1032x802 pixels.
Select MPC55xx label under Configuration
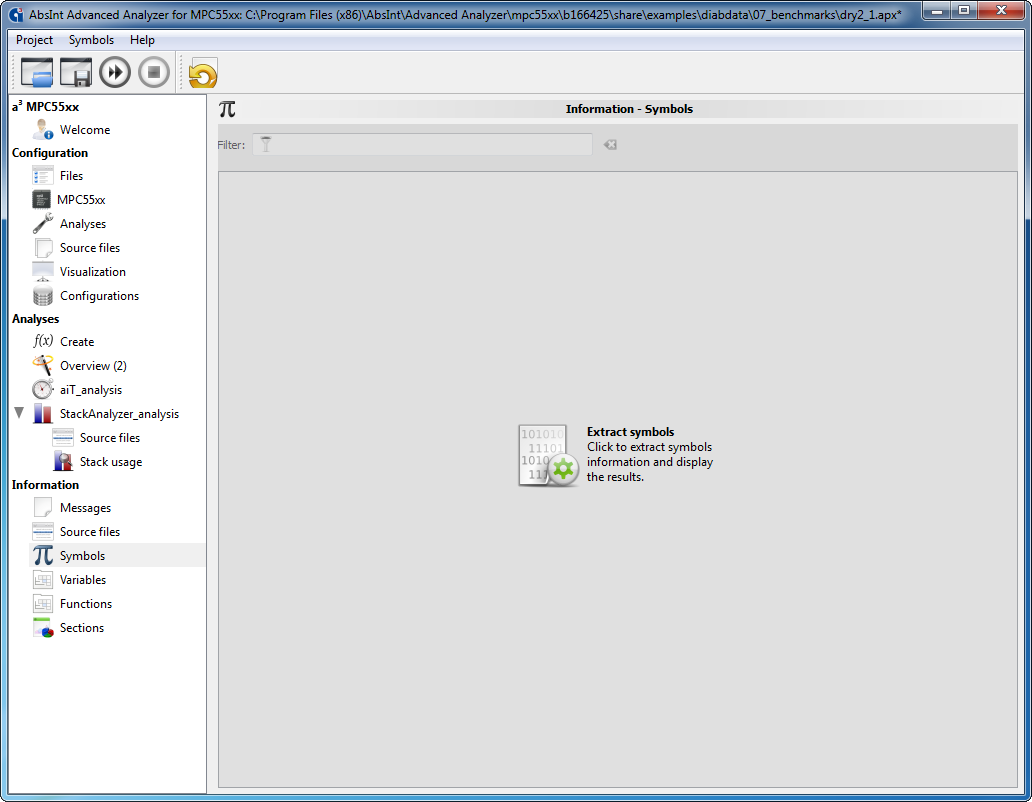81,199
